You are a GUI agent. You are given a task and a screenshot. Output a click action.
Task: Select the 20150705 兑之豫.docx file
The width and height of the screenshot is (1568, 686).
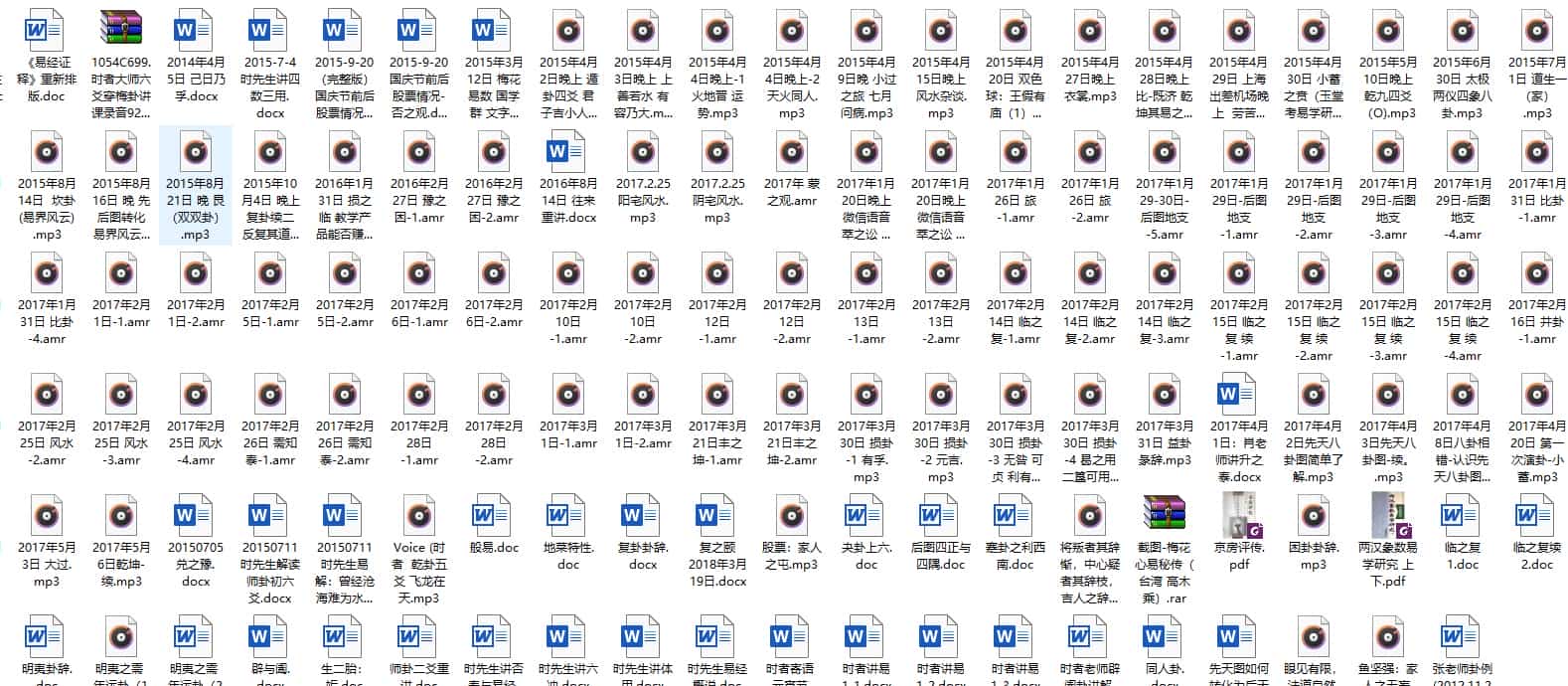tap(195, 517)
